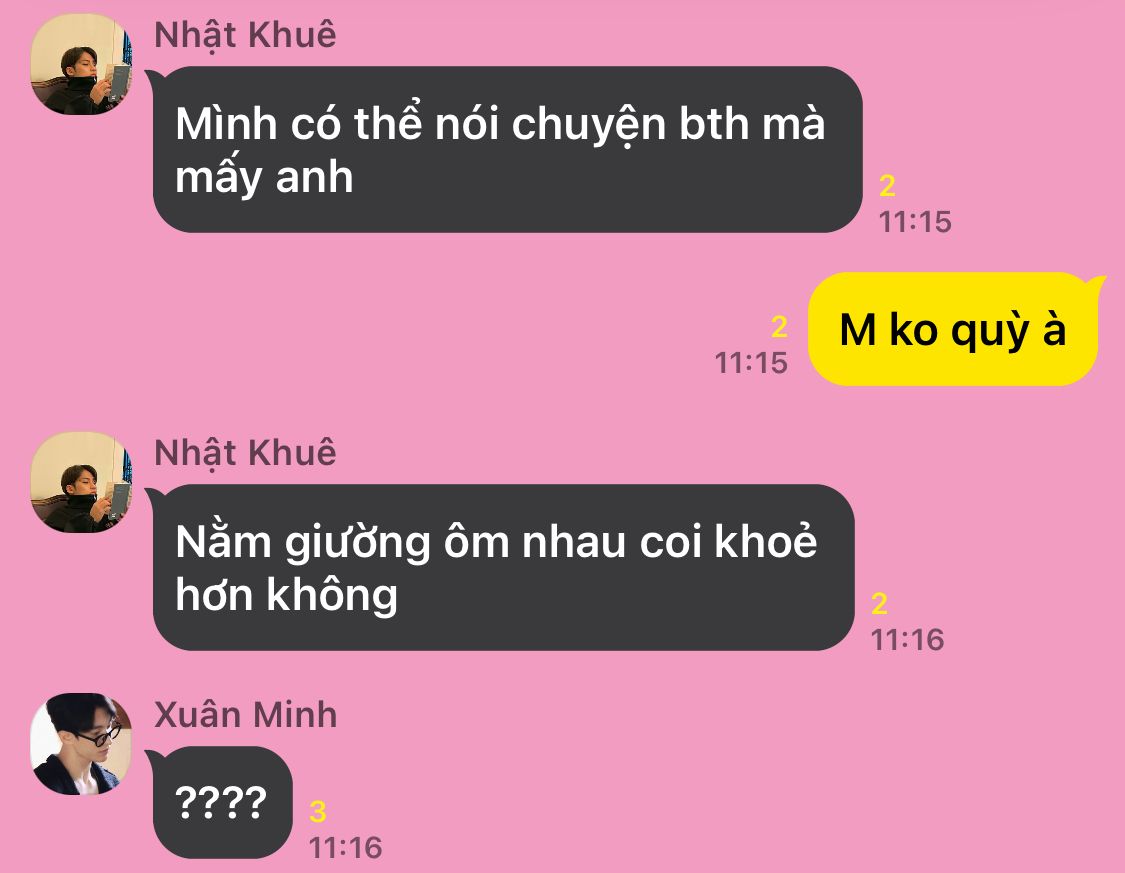Viewport: 1125px width, 873px height.
Task: Tap the 11:15 timestamp beside yellow bubble
Action: pyautogui.click(x=751, y=363)
